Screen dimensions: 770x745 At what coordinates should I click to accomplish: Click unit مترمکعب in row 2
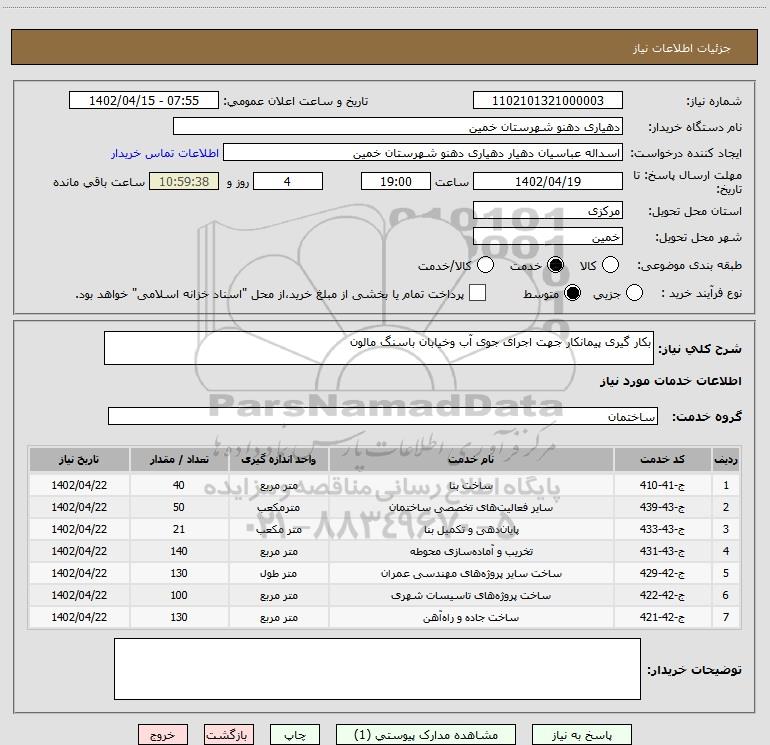278,507
